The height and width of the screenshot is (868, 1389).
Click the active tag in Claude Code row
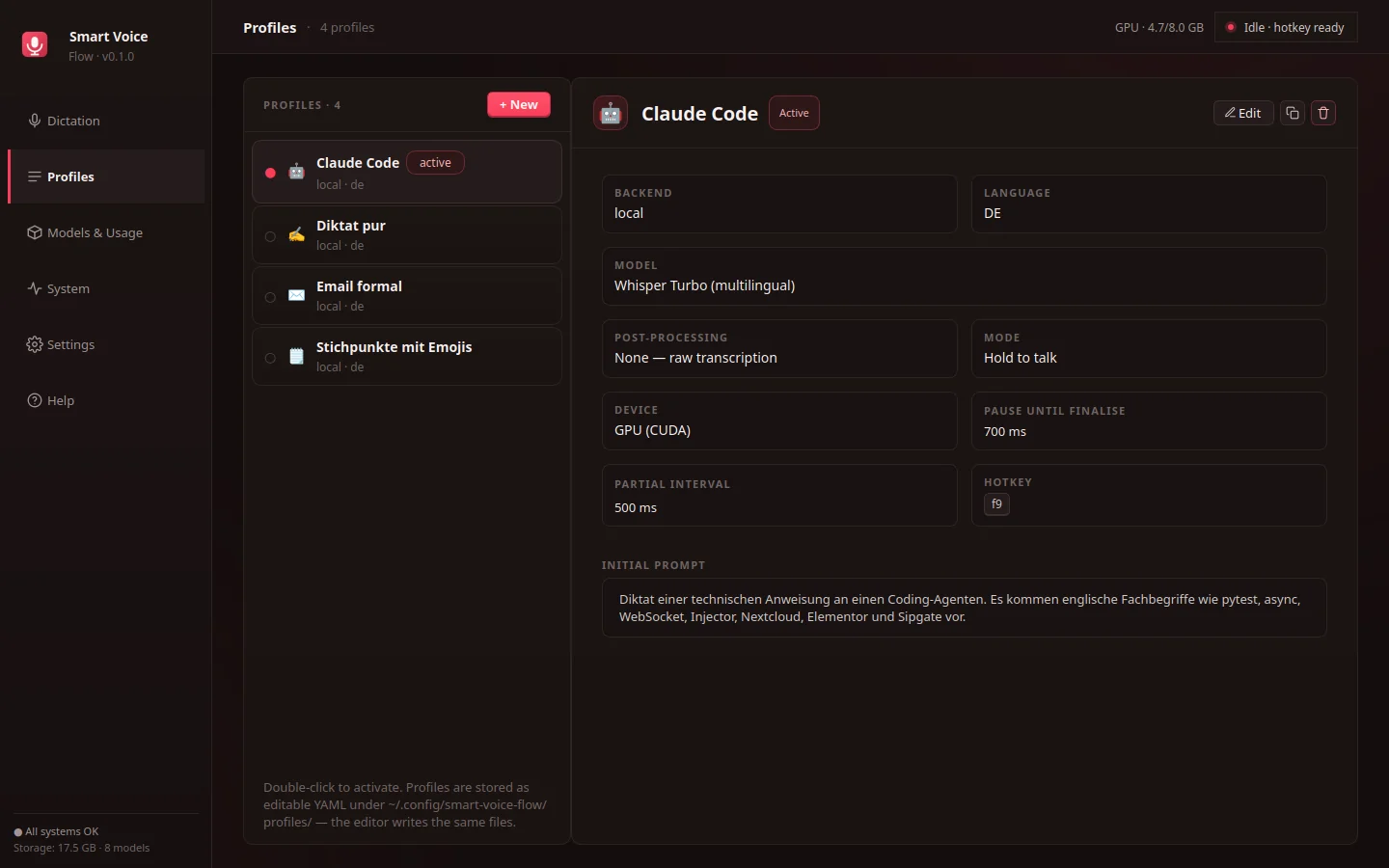point(435,163)
